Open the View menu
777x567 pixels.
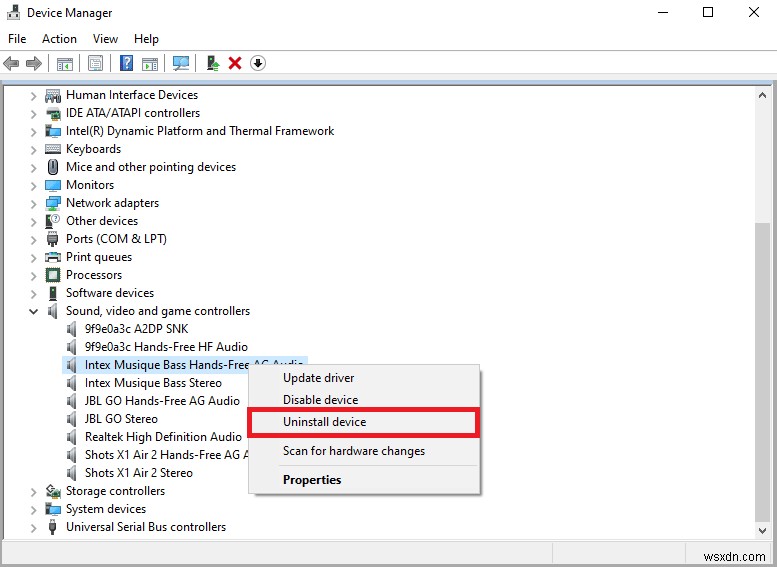(x=105, y=39)
